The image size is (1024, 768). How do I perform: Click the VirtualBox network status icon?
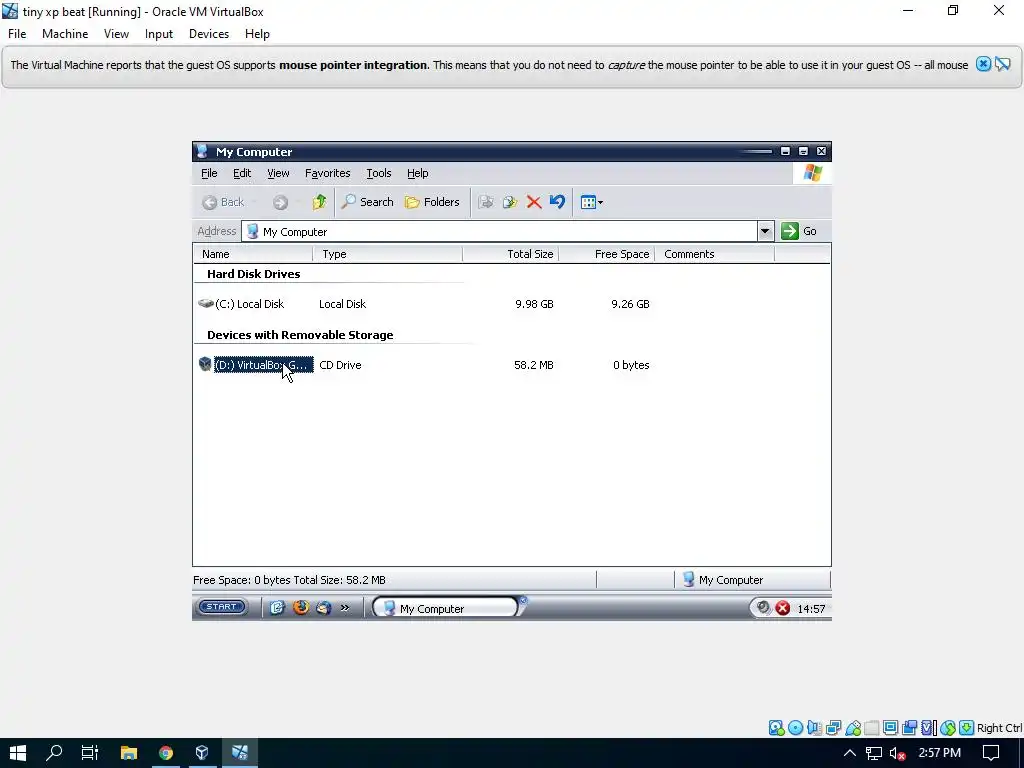[x=833, y=728]
